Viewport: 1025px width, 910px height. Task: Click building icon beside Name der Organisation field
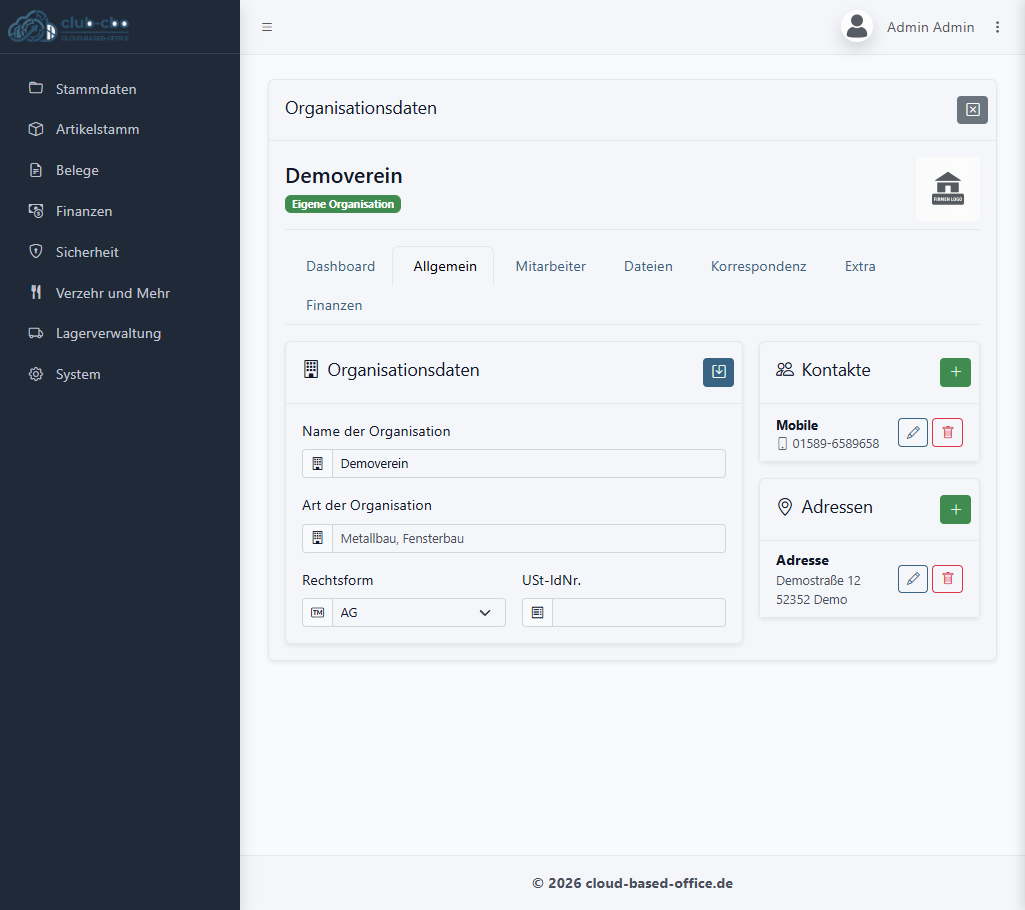(x=318, y=463)
